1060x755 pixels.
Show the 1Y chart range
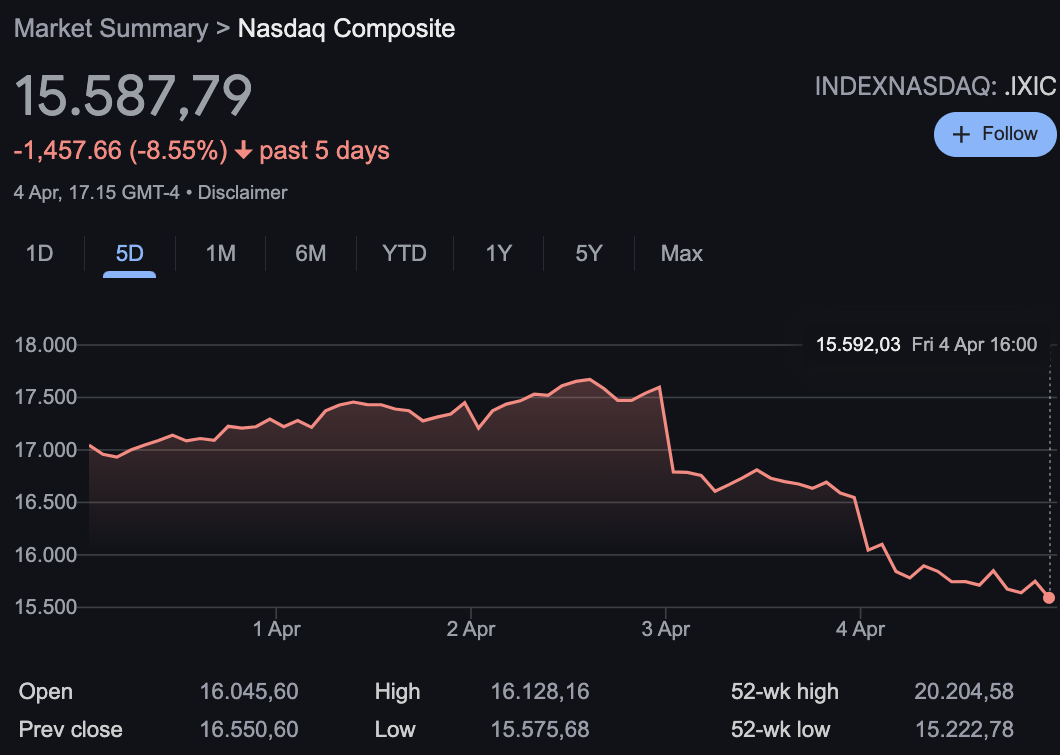click(x=498, y=254)
